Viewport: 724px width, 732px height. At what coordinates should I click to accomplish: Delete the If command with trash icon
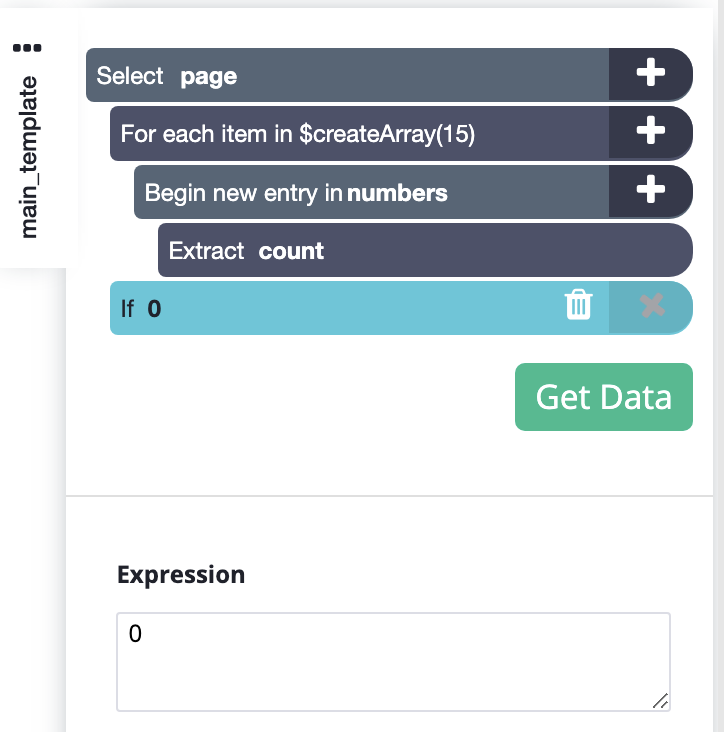[579, 306]
